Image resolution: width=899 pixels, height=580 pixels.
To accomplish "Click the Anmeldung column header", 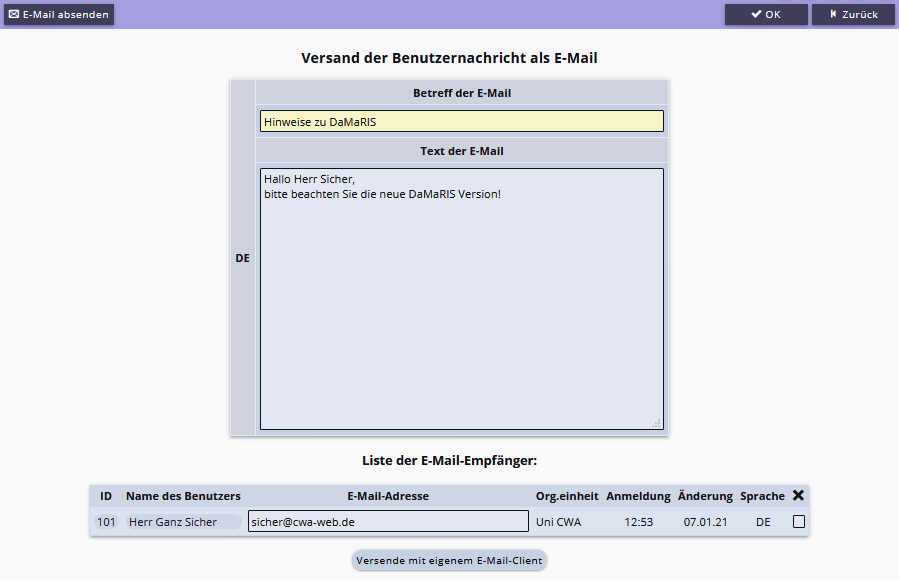I will 638,496.
